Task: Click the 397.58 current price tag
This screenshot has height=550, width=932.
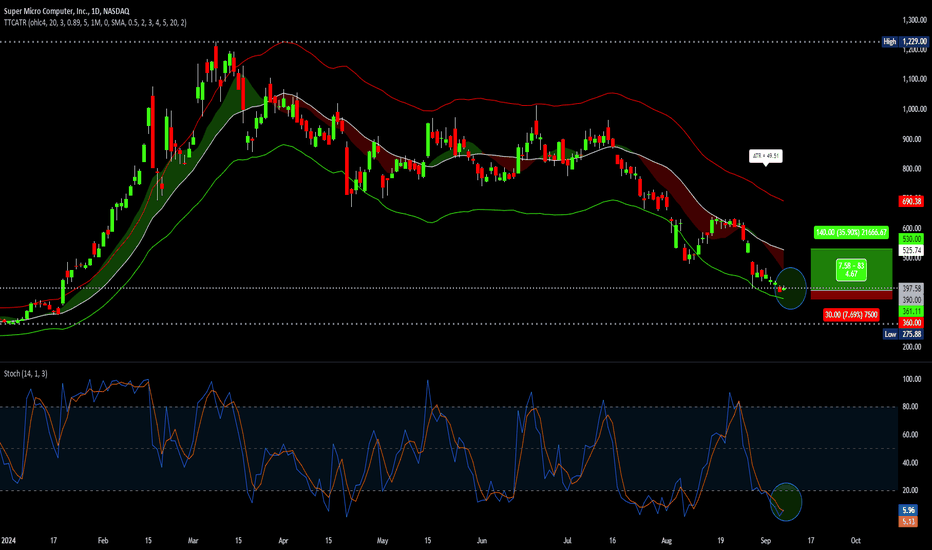Action: 912,288
